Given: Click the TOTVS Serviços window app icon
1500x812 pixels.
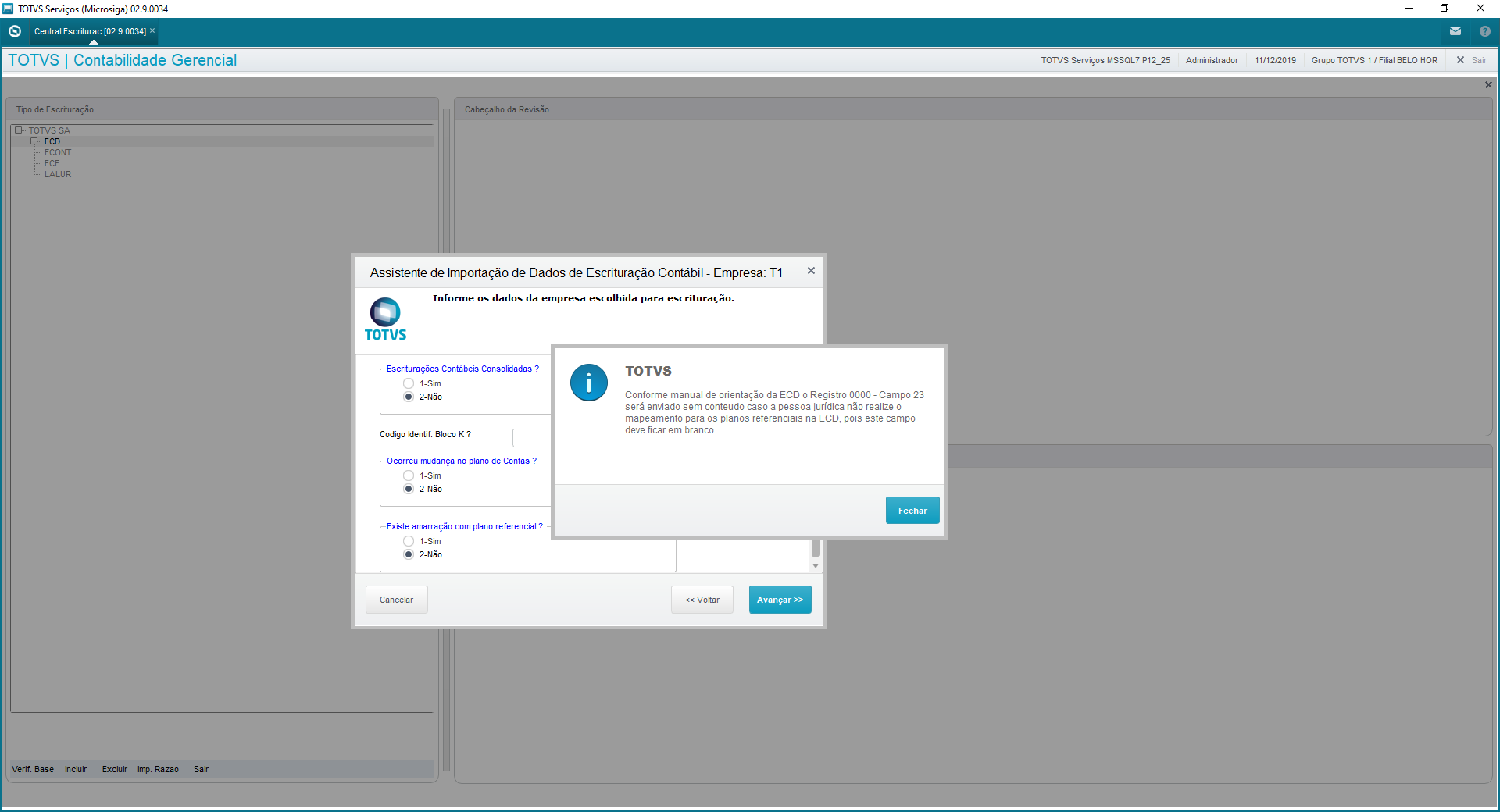Looking at the screenshot, I should (x=9, y=9).
